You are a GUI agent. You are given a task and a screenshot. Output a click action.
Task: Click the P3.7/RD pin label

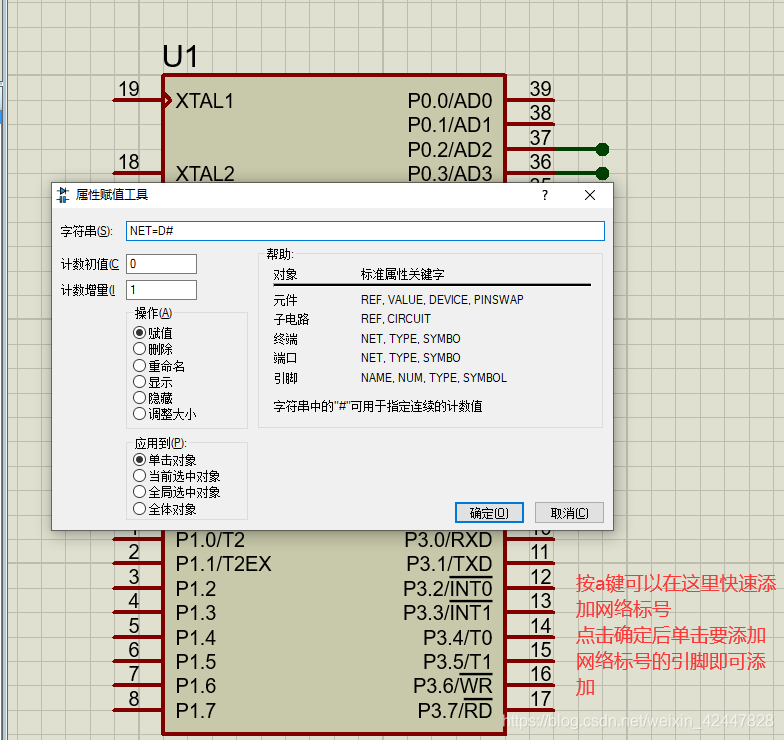click(455, 710)
